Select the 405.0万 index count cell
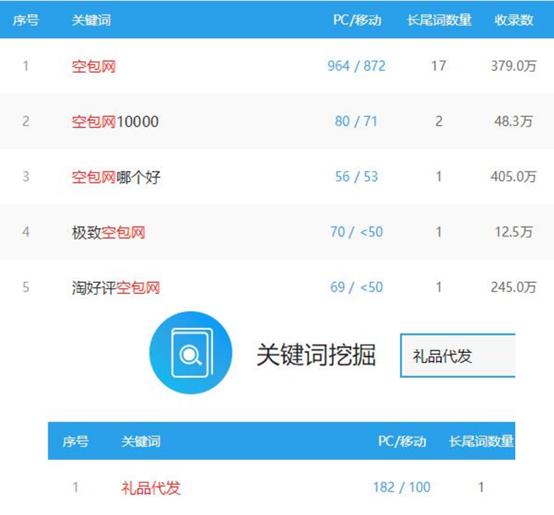Viewport: 554px width, 515px height. pos(514,177)
